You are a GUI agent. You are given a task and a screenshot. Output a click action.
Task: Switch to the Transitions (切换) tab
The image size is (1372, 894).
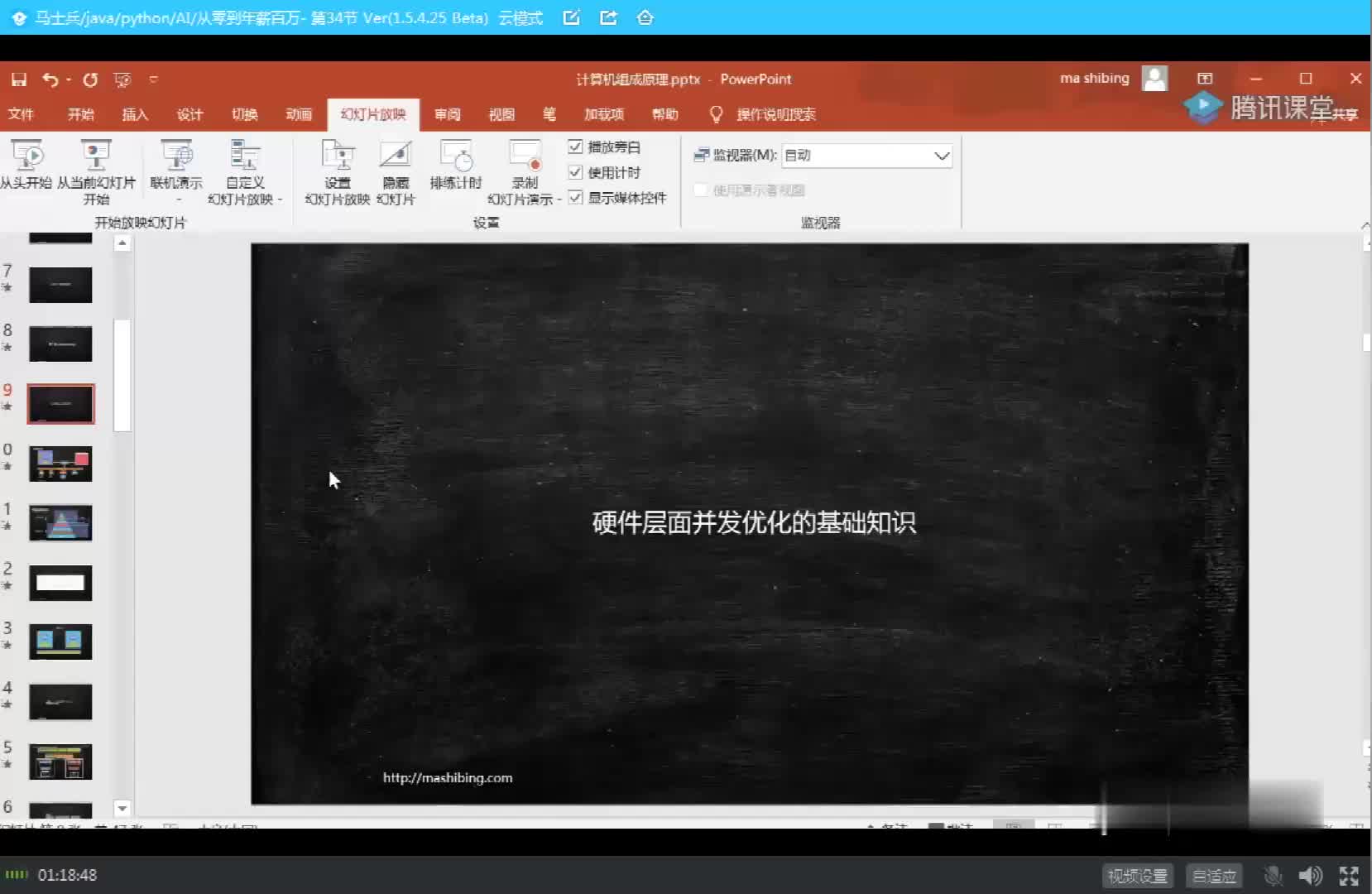tap(244, 114)
